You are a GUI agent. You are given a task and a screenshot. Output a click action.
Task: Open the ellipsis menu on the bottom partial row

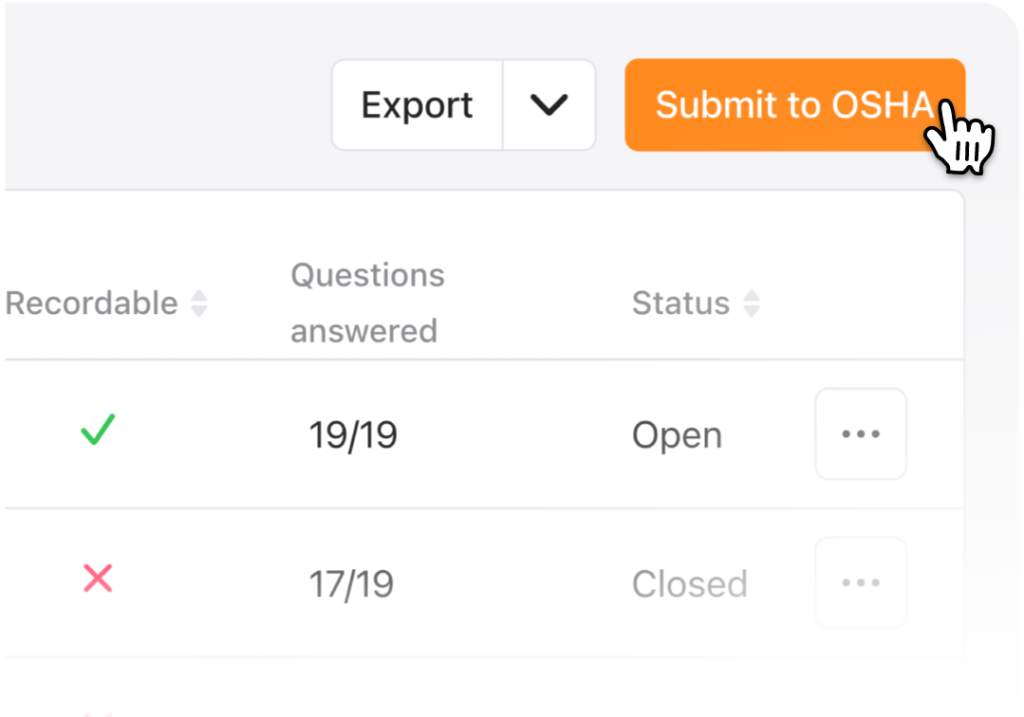tap(860, 710)
